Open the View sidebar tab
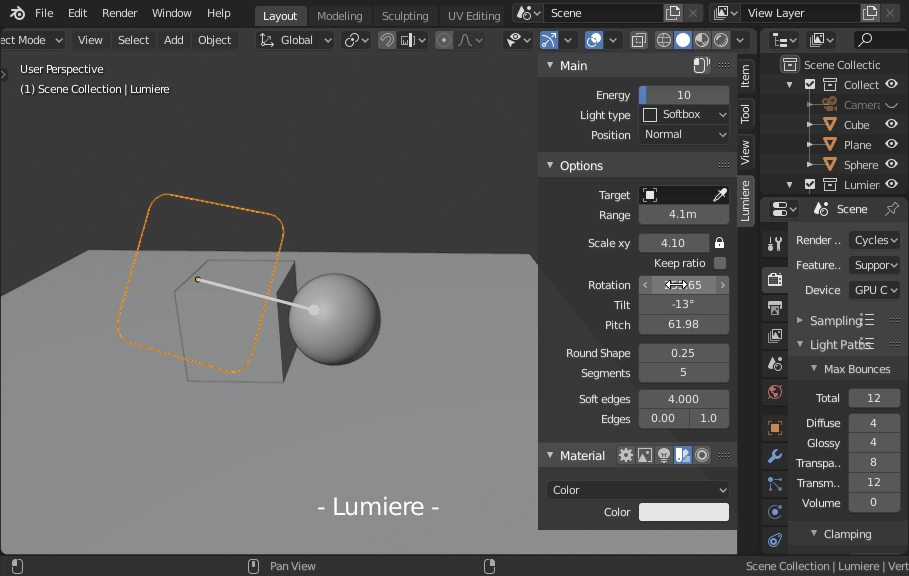 tap(746, 152)
